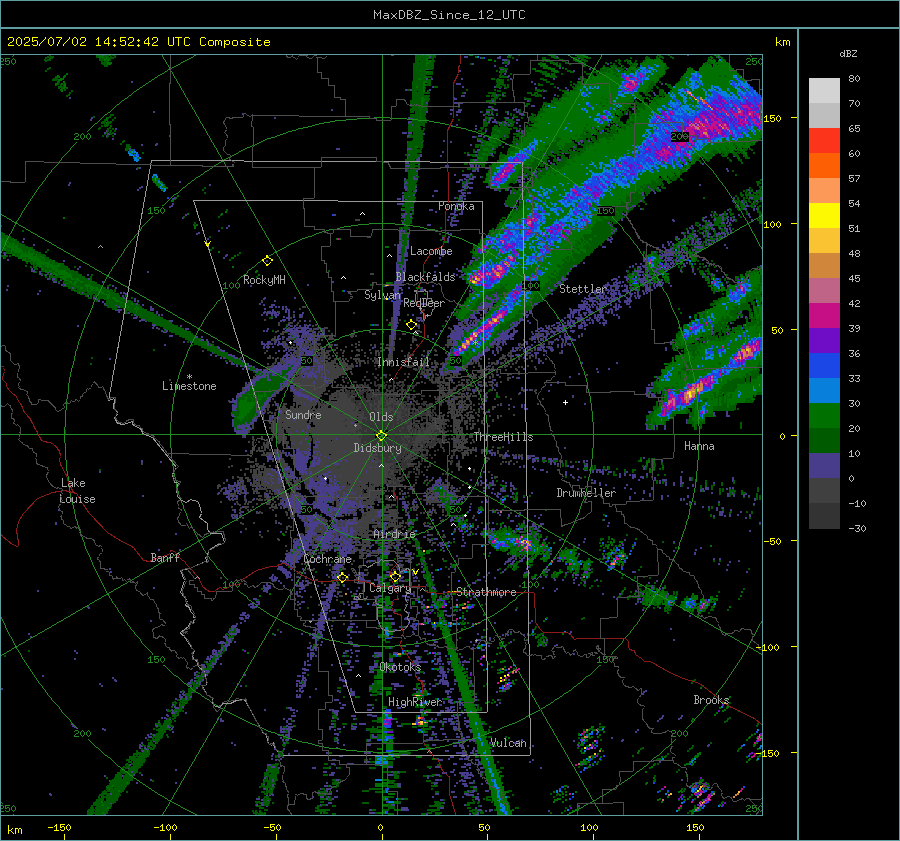Click the Limestone label
Viewport: 900px width, 841px height.
pos(189,386)
